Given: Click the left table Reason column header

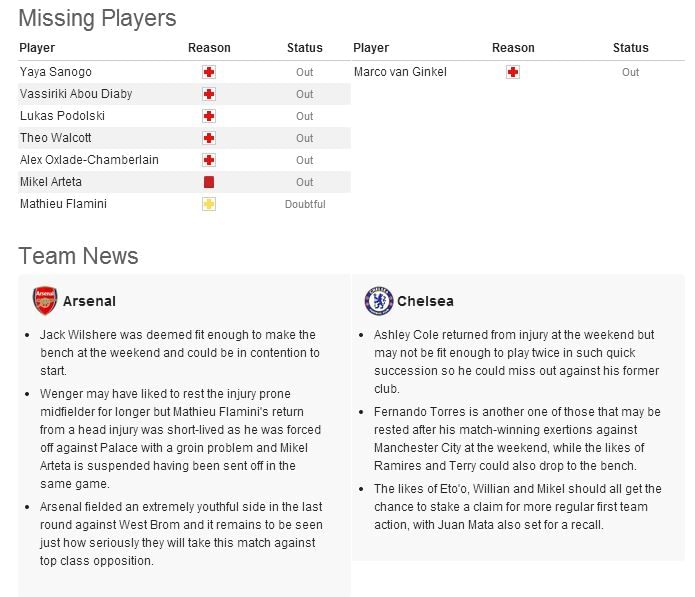Looking at the screenshot, I should coord(209,48).
